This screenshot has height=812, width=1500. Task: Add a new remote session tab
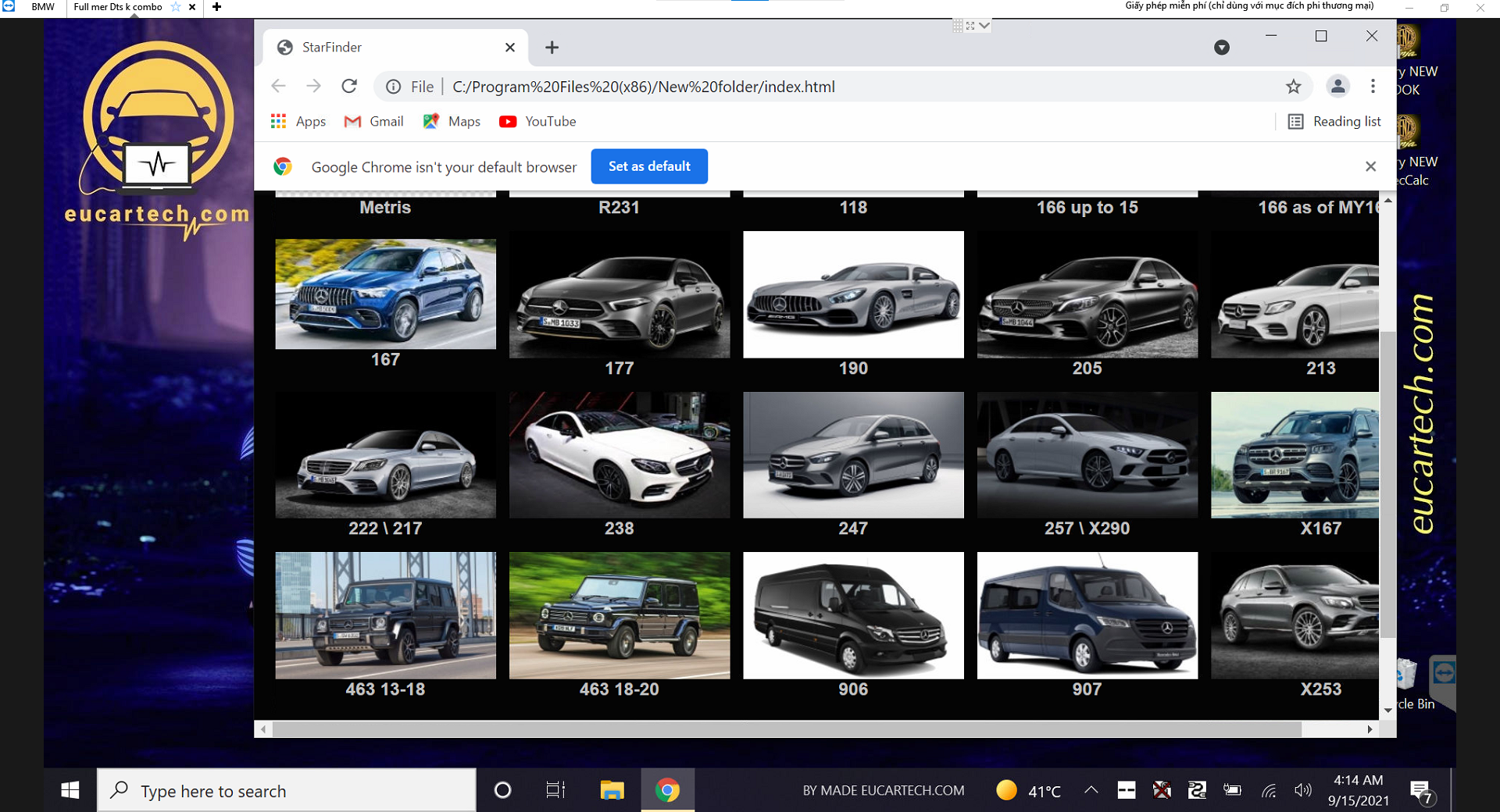217,7
